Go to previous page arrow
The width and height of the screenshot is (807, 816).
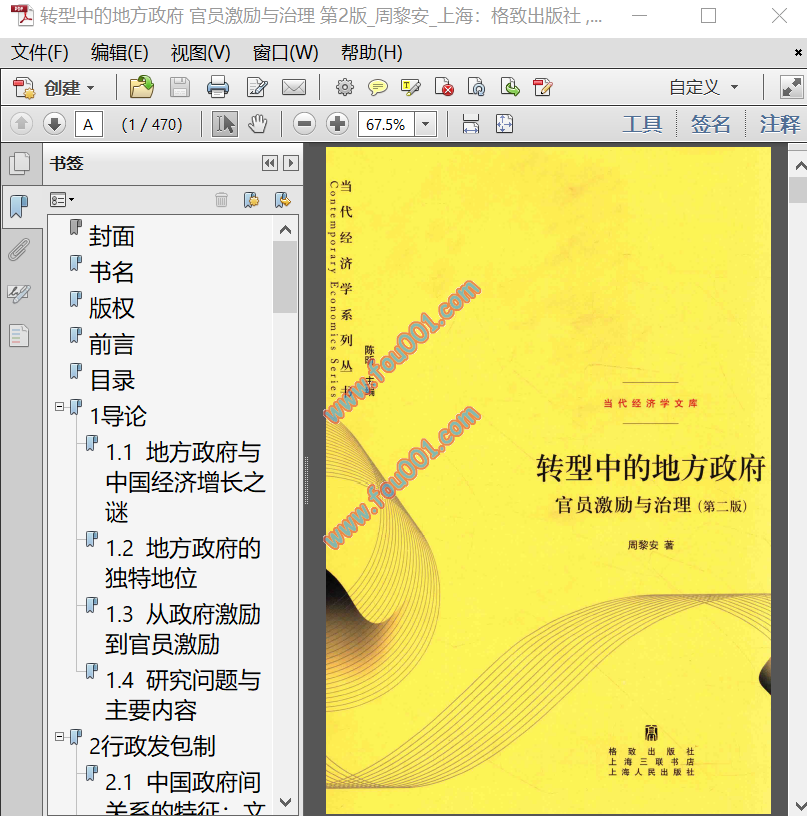click(21, 124)
